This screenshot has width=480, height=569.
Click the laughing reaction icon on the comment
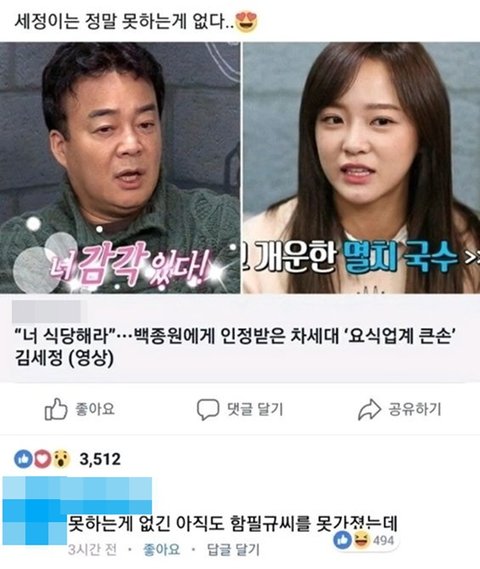(361, 540)
